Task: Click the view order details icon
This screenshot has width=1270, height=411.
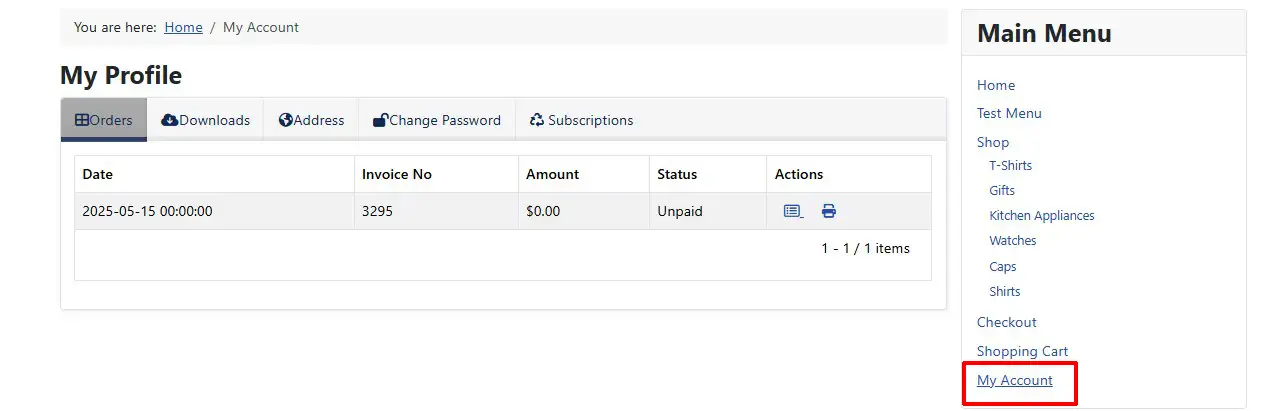Action: [793, 211]
